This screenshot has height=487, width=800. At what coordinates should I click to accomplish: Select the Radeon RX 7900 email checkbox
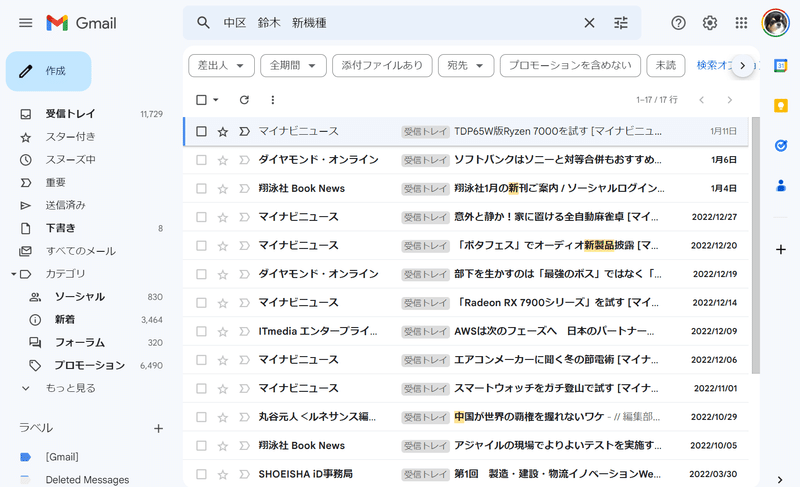click(x=202, y=303)
